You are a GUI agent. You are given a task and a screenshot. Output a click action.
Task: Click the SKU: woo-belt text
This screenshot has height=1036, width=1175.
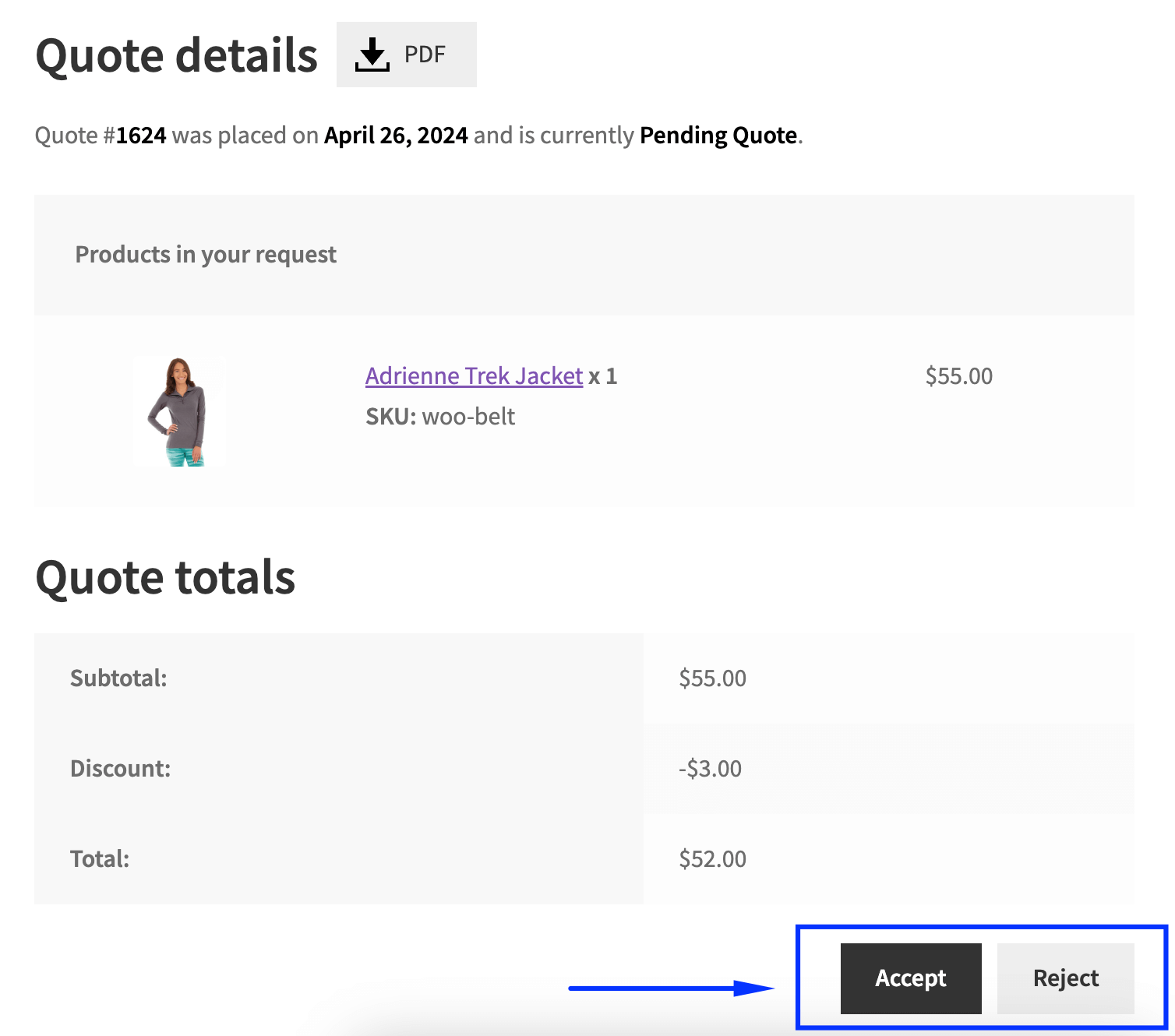pyautogui.click(x=440, y=417)
